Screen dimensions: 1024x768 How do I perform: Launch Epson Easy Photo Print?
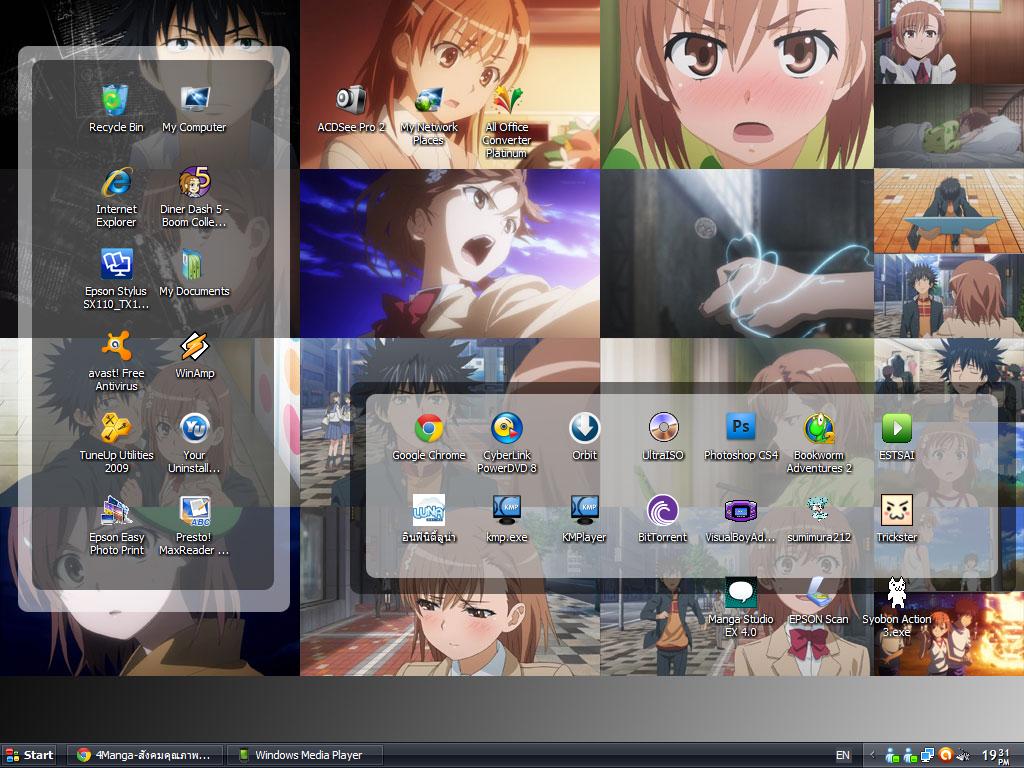click(116, 525)
